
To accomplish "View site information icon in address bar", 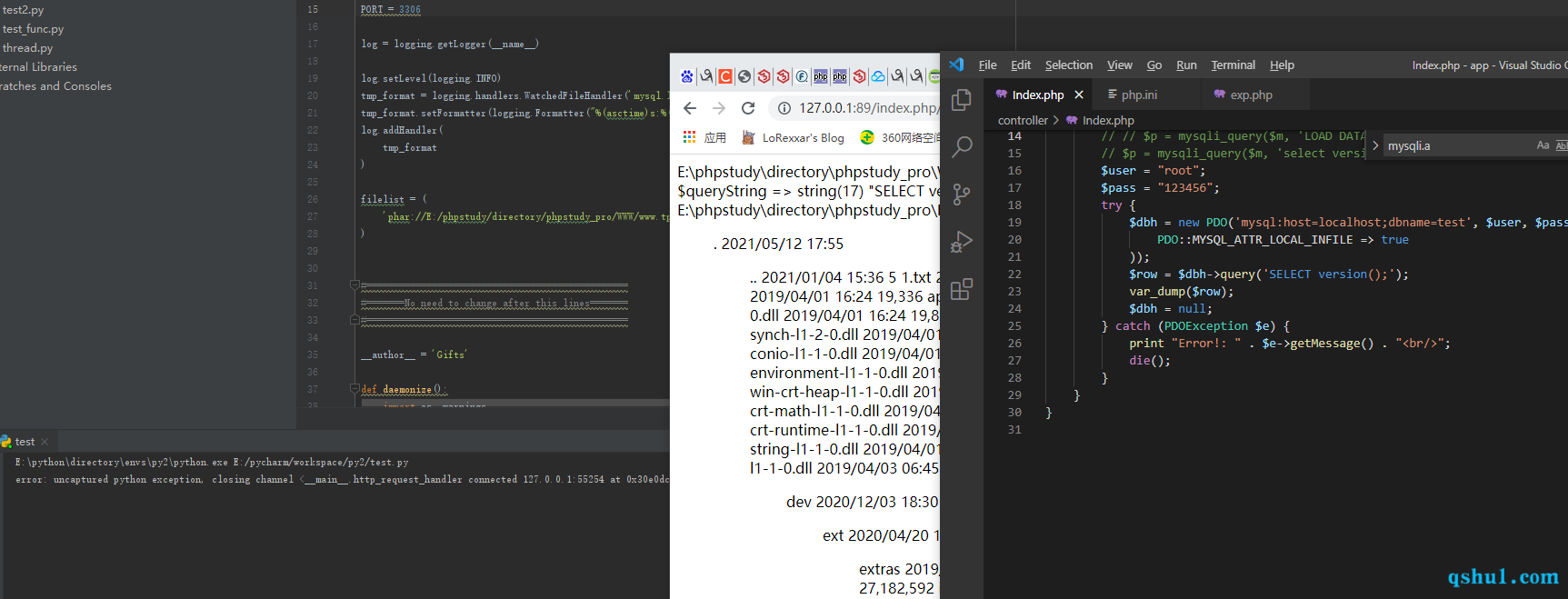I will 784,108.
